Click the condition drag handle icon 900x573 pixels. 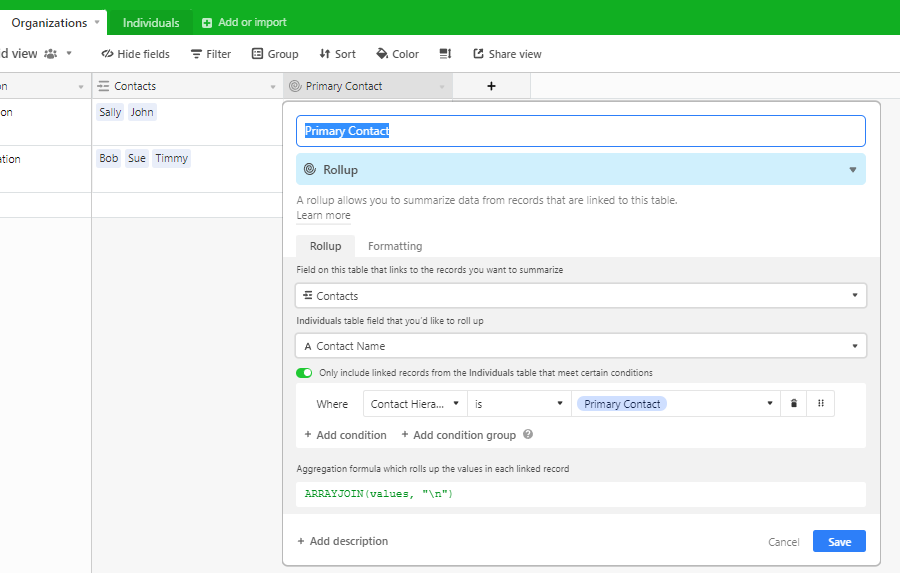pyautogui.click(x=821, y=404)
